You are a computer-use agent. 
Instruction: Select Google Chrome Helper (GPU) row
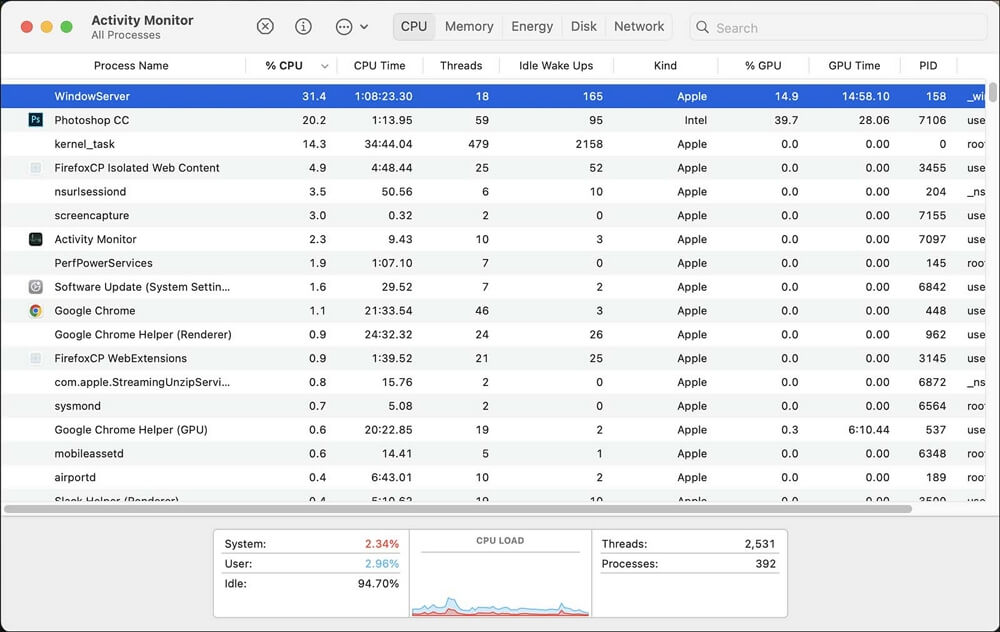pos(493,430)
